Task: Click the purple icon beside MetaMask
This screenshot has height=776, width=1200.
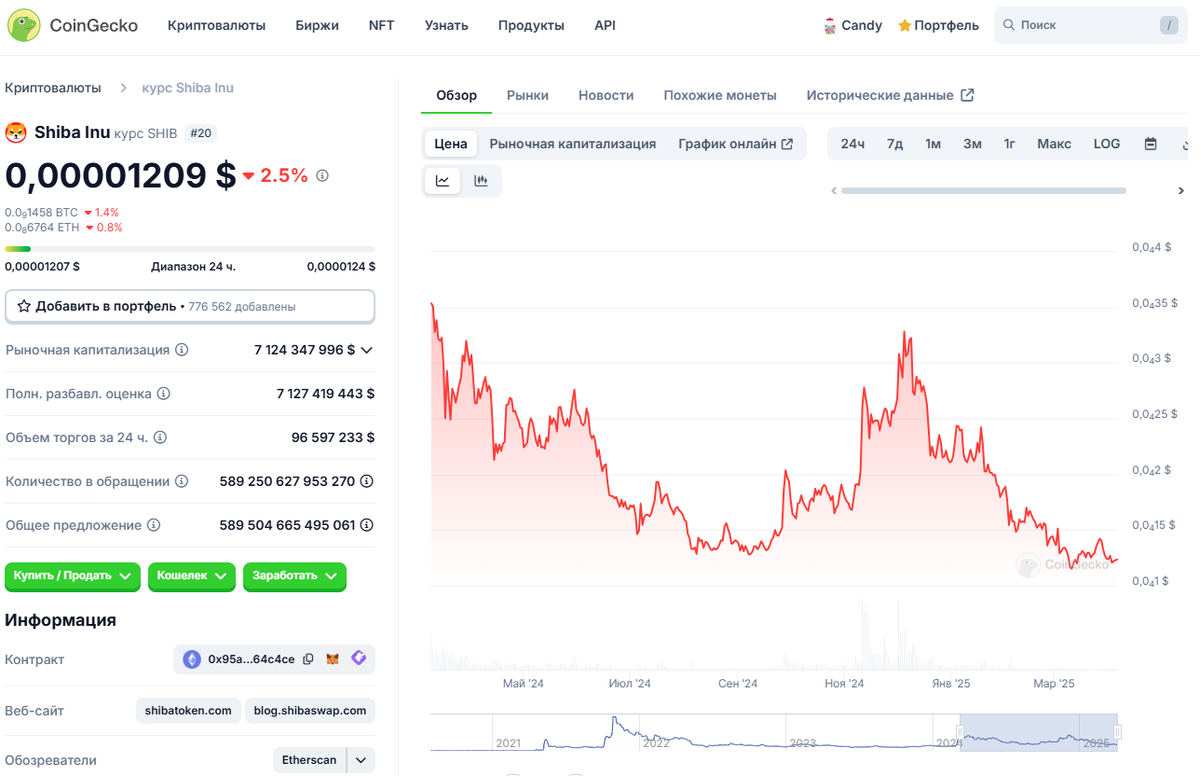Action: (359, 658)
